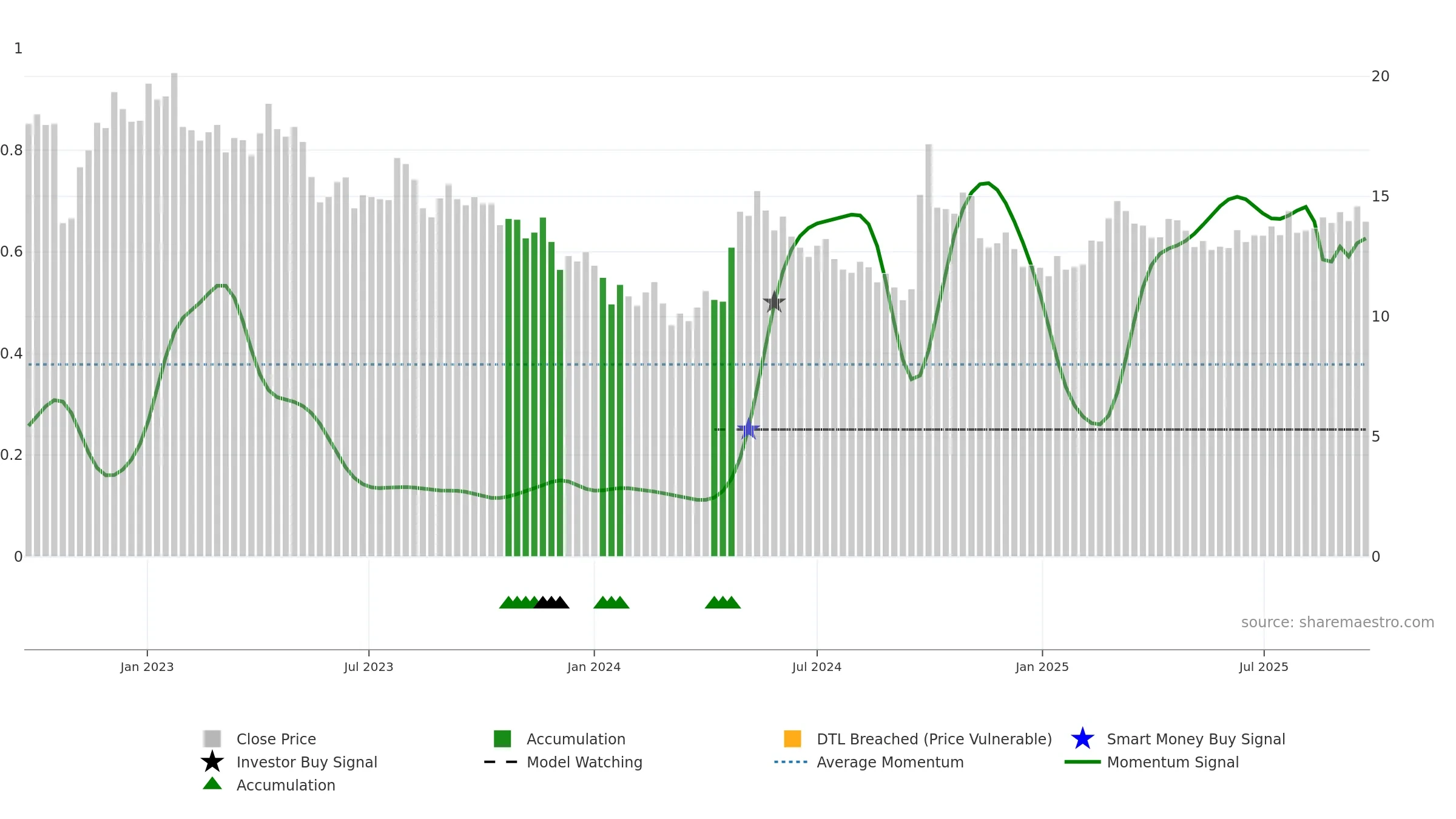Viewport: 1456px width, 819px height.
Task: Click the Jan 2025 axis label
Action: point(1042,667)
